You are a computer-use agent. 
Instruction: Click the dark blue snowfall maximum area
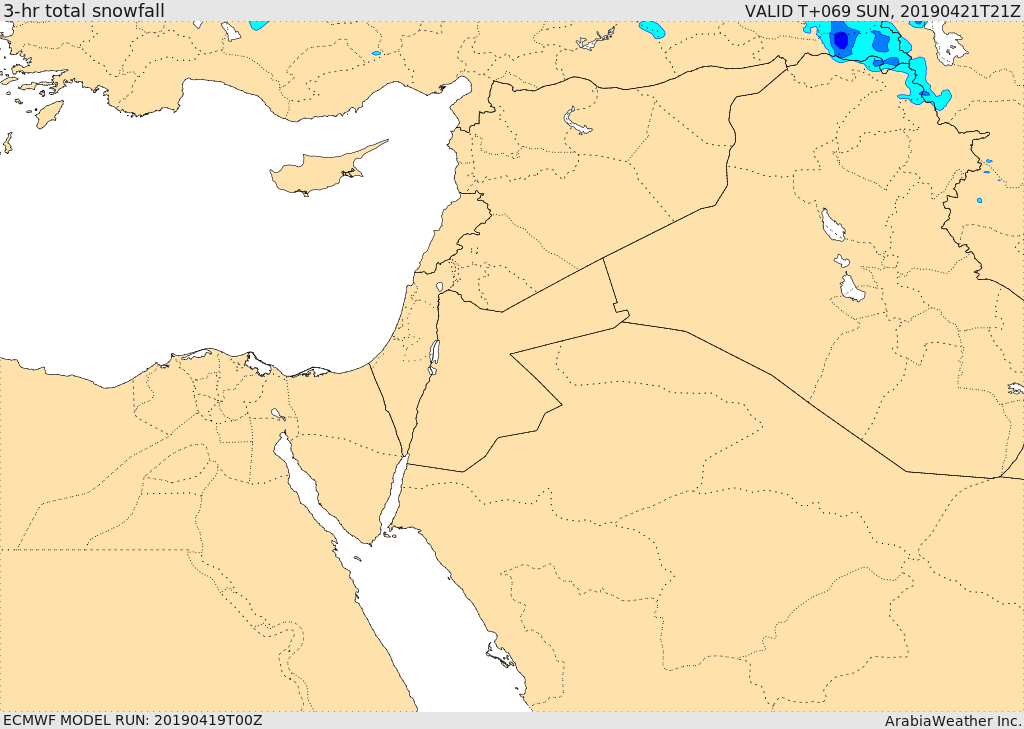coord(840,39)
